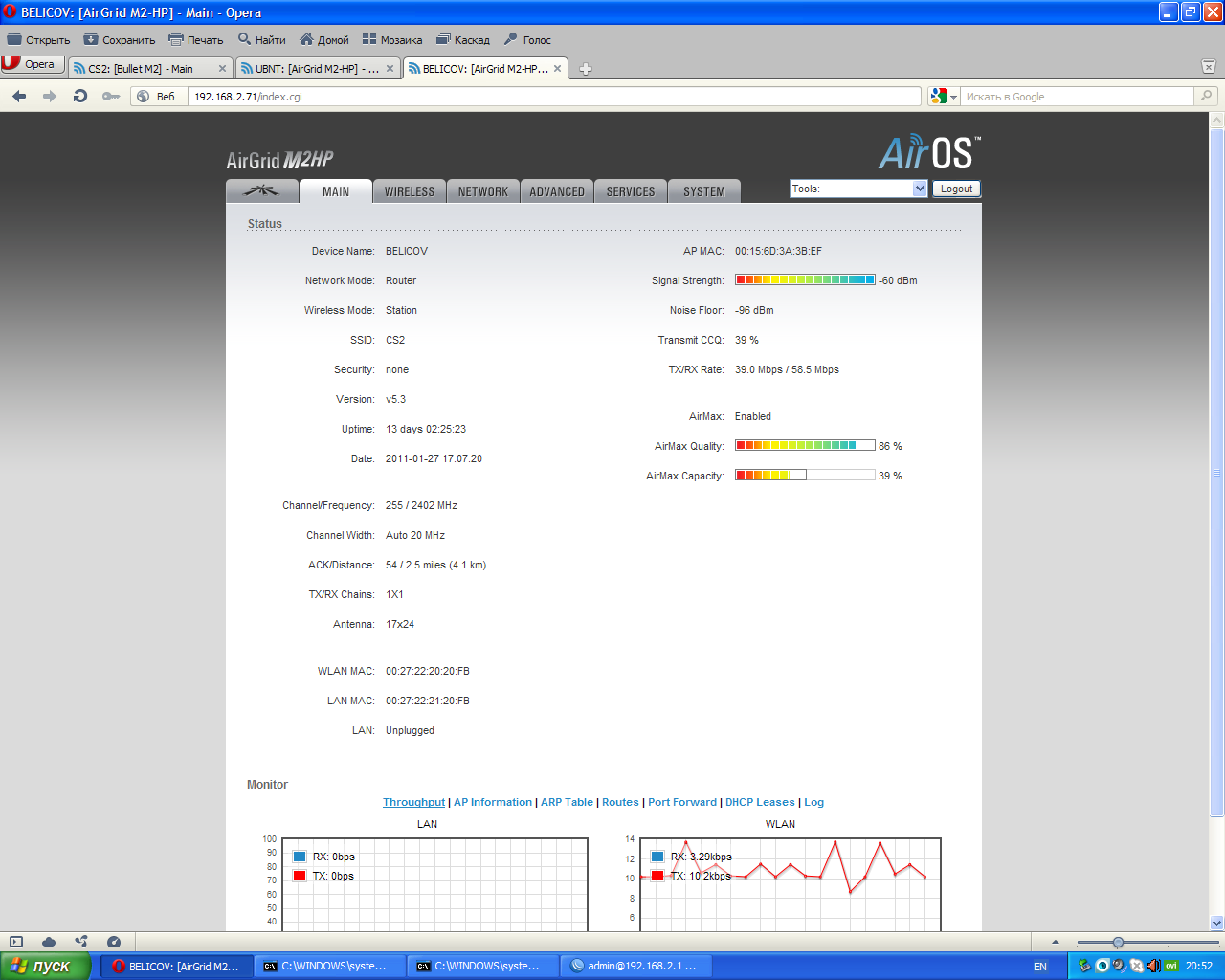The height and width of the screenshot is (980, 1225).
Task: Open the SYSTEM tab
Action: pos(704,191)
